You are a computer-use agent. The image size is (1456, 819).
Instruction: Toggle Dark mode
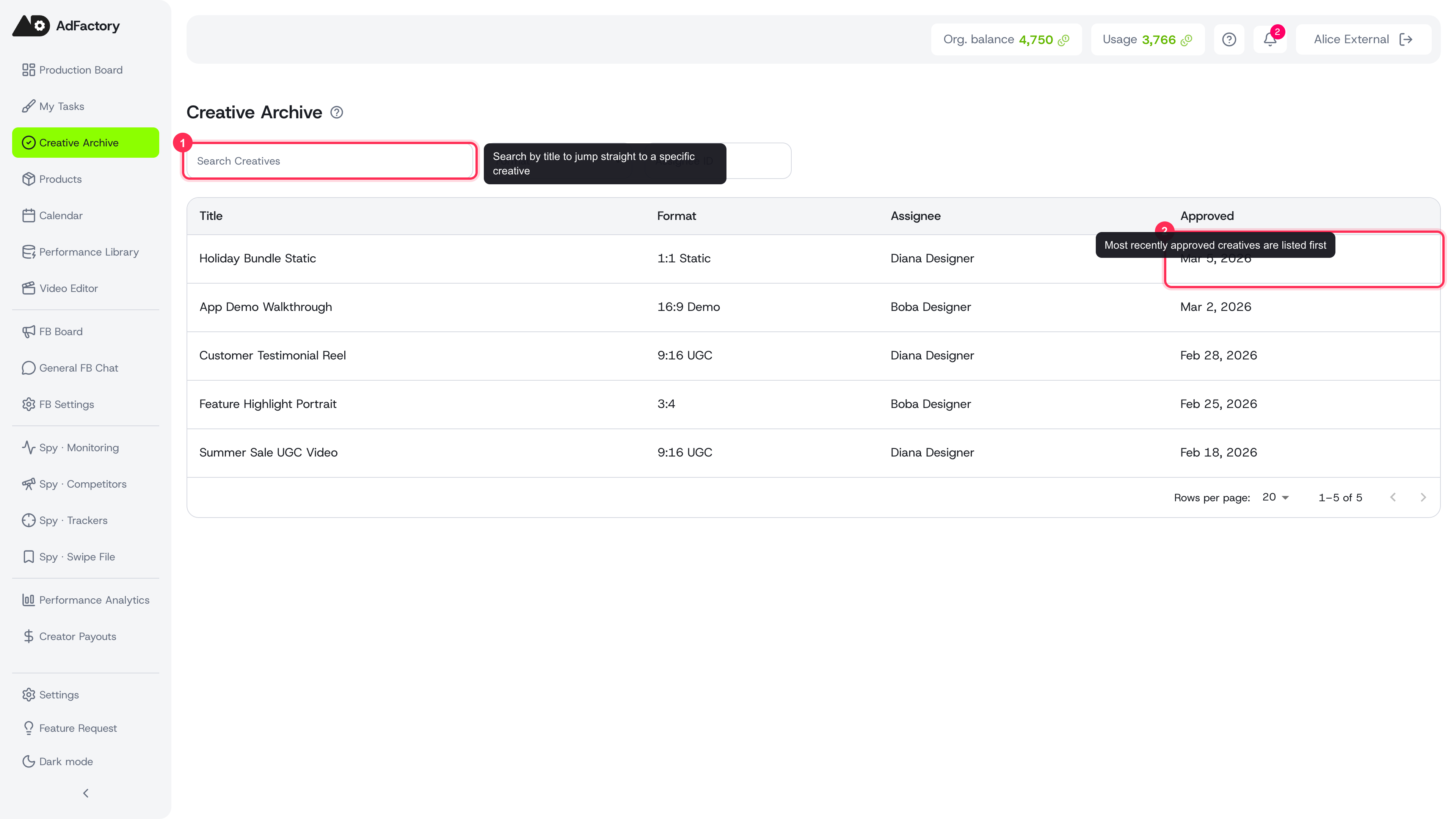pyautogui.click(x=85, y=761)
